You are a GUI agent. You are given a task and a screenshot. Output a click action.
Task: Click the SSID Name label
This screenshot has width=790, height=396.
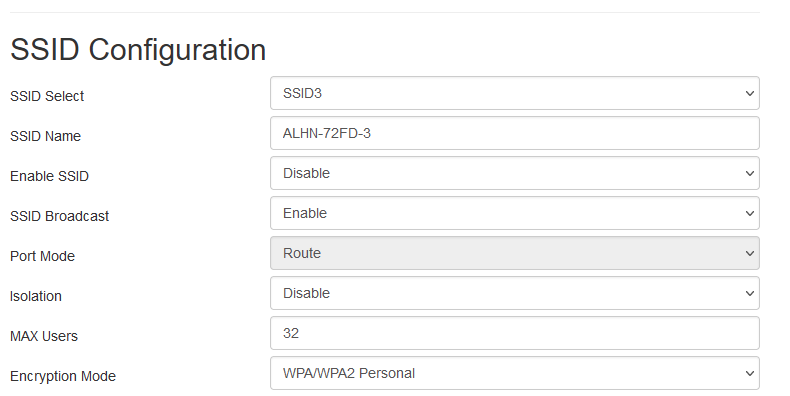click(45, 136)
